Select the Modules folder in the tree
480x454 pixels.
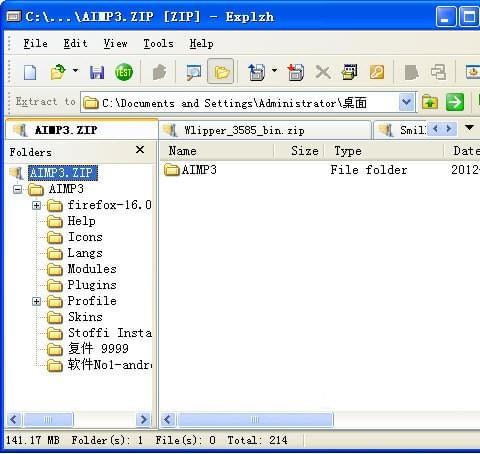point(92,269)
